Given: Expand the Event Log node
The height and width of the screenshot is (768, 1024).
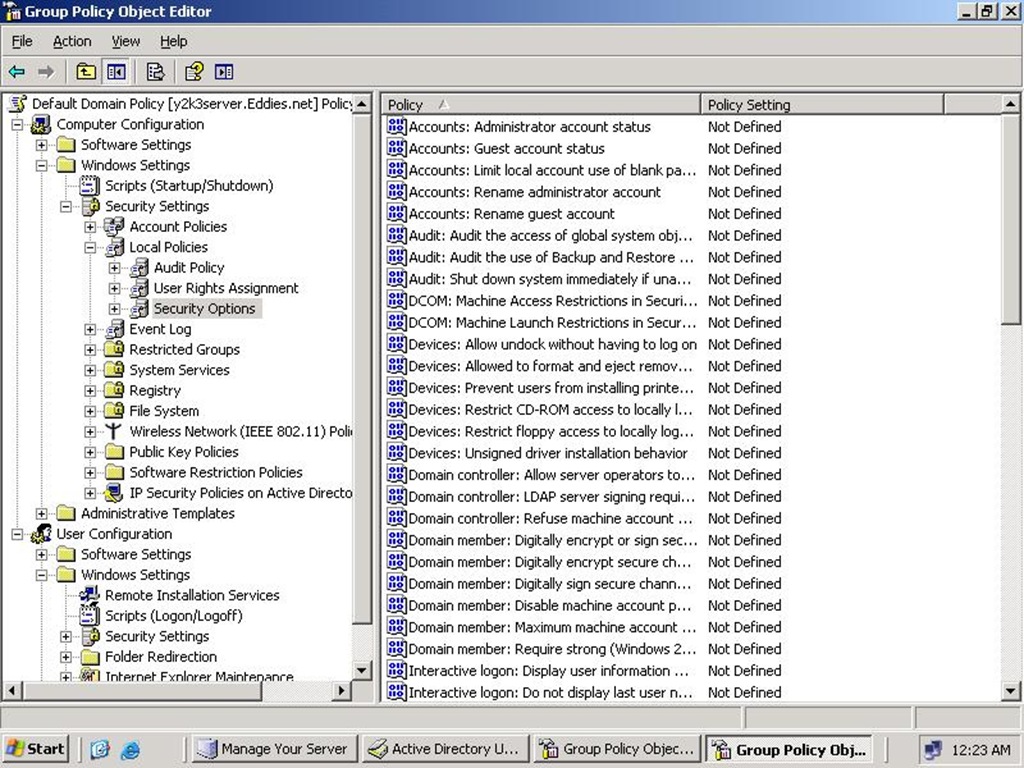Looking at the screenshot, I should 90,329.
